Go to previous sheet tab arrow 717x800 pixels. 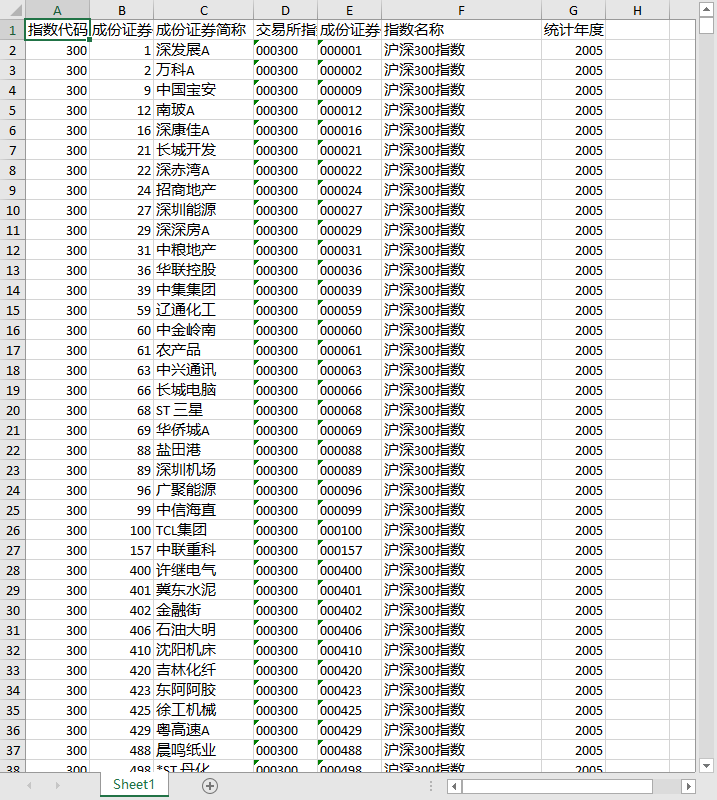(29, 786)
